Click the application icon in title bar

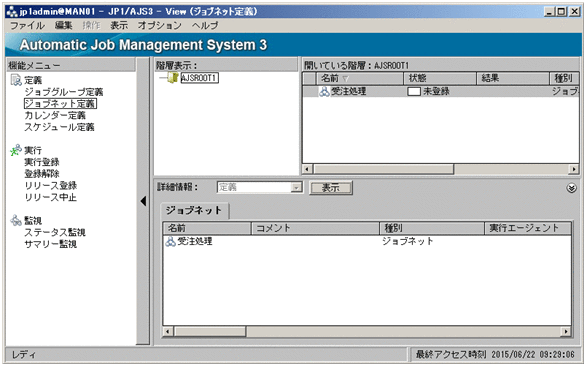(12, 12)
